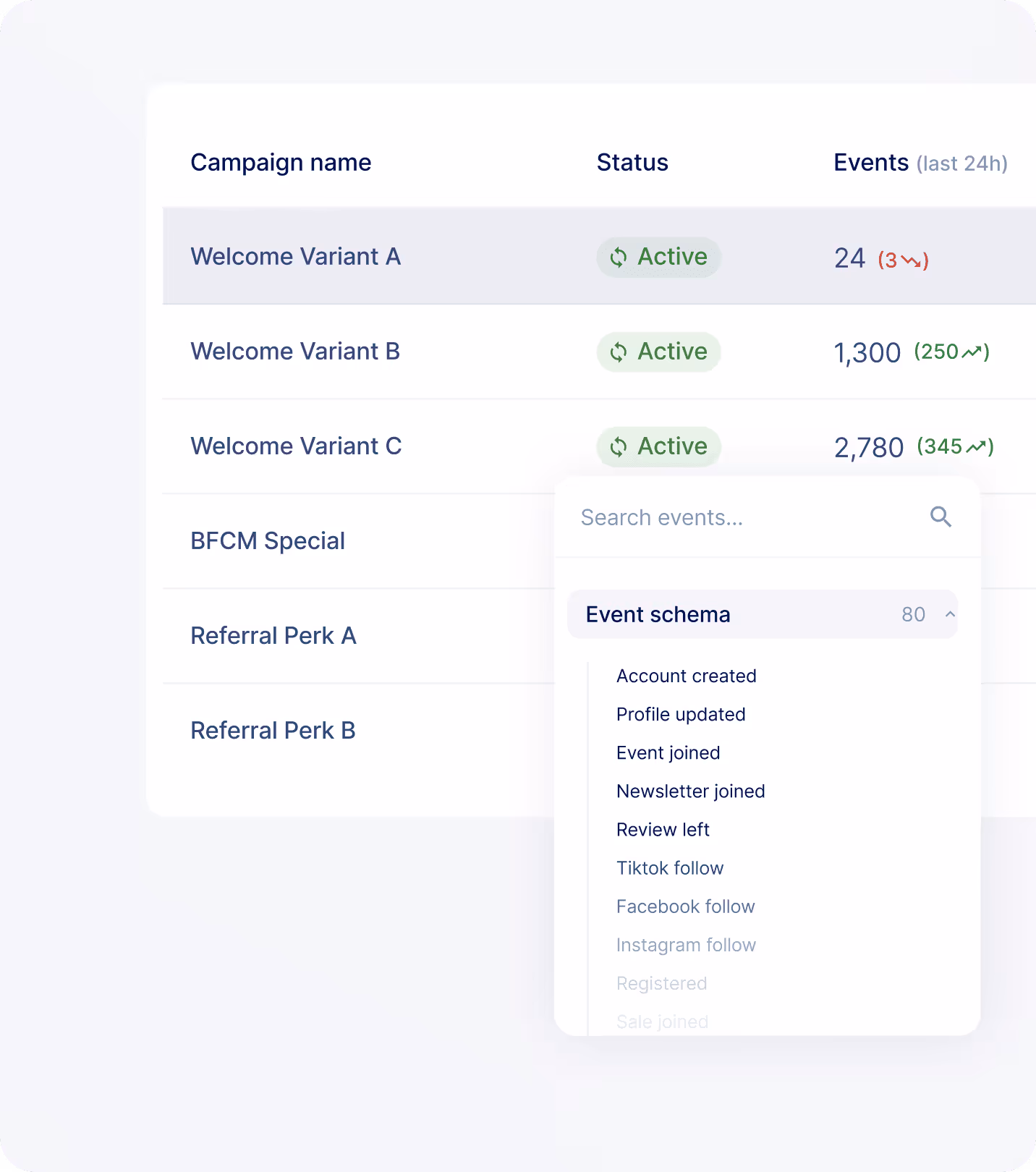Click upward trend arrow beside 250

(x=972, y=352)
